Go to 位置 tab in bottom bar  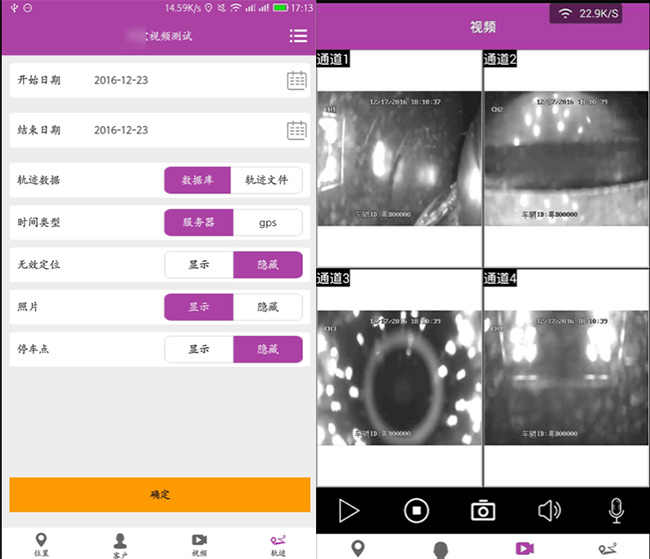click(x=41, y=545)
